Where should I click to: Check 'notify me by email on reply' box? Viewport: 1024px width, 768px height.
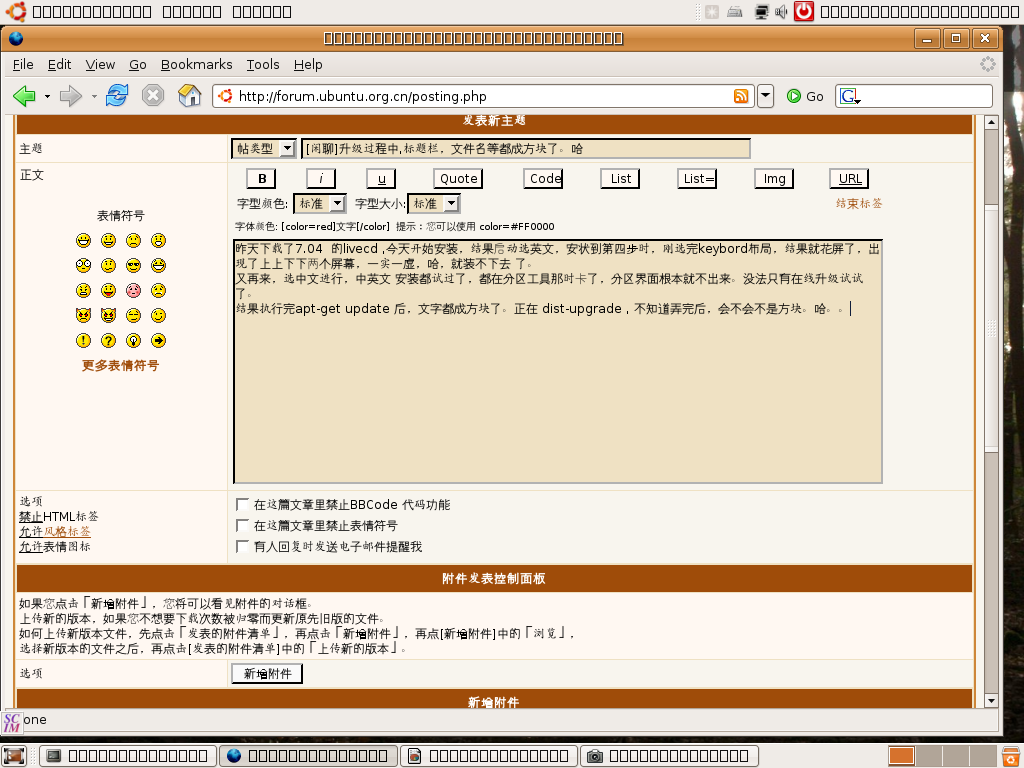pos(242,546)
